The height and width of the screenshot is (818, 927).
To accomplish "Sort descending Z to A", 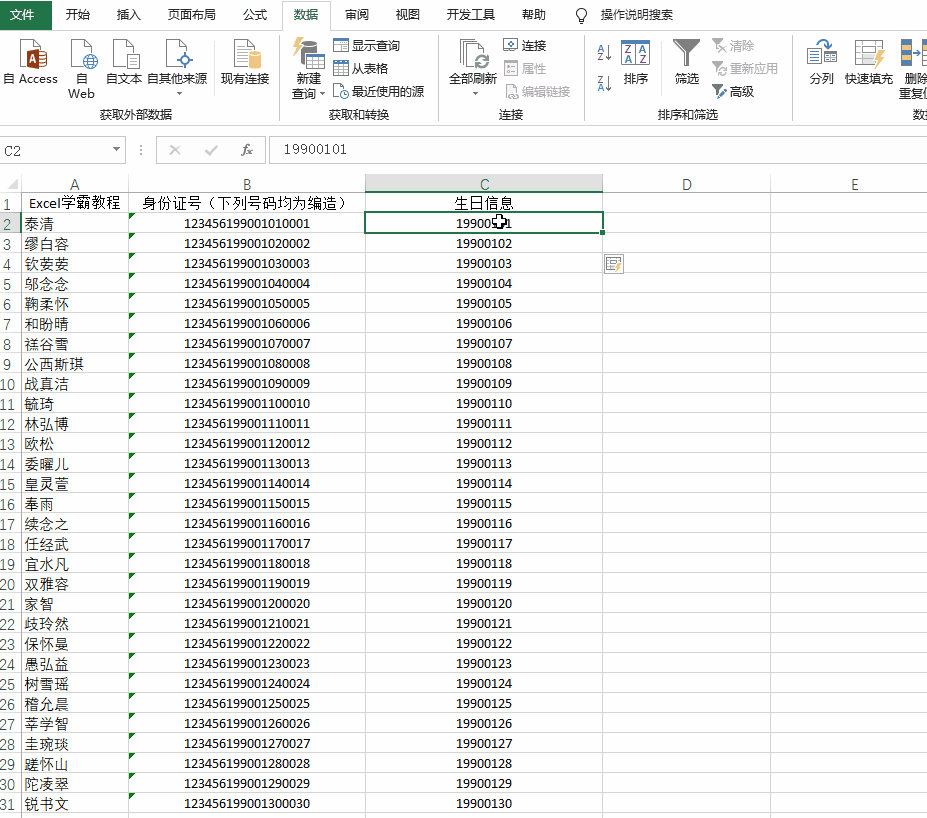I will (x=604, y=83).
